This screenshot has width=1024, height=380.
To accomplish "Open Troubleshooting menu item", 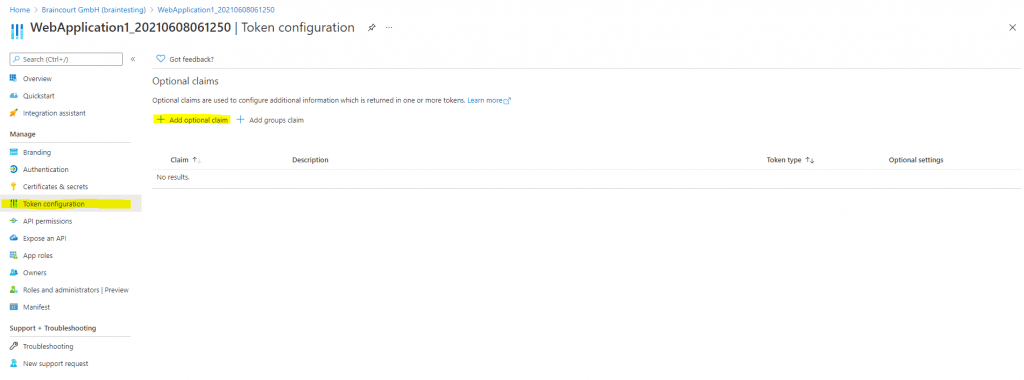I will click(x=48, y=347).
